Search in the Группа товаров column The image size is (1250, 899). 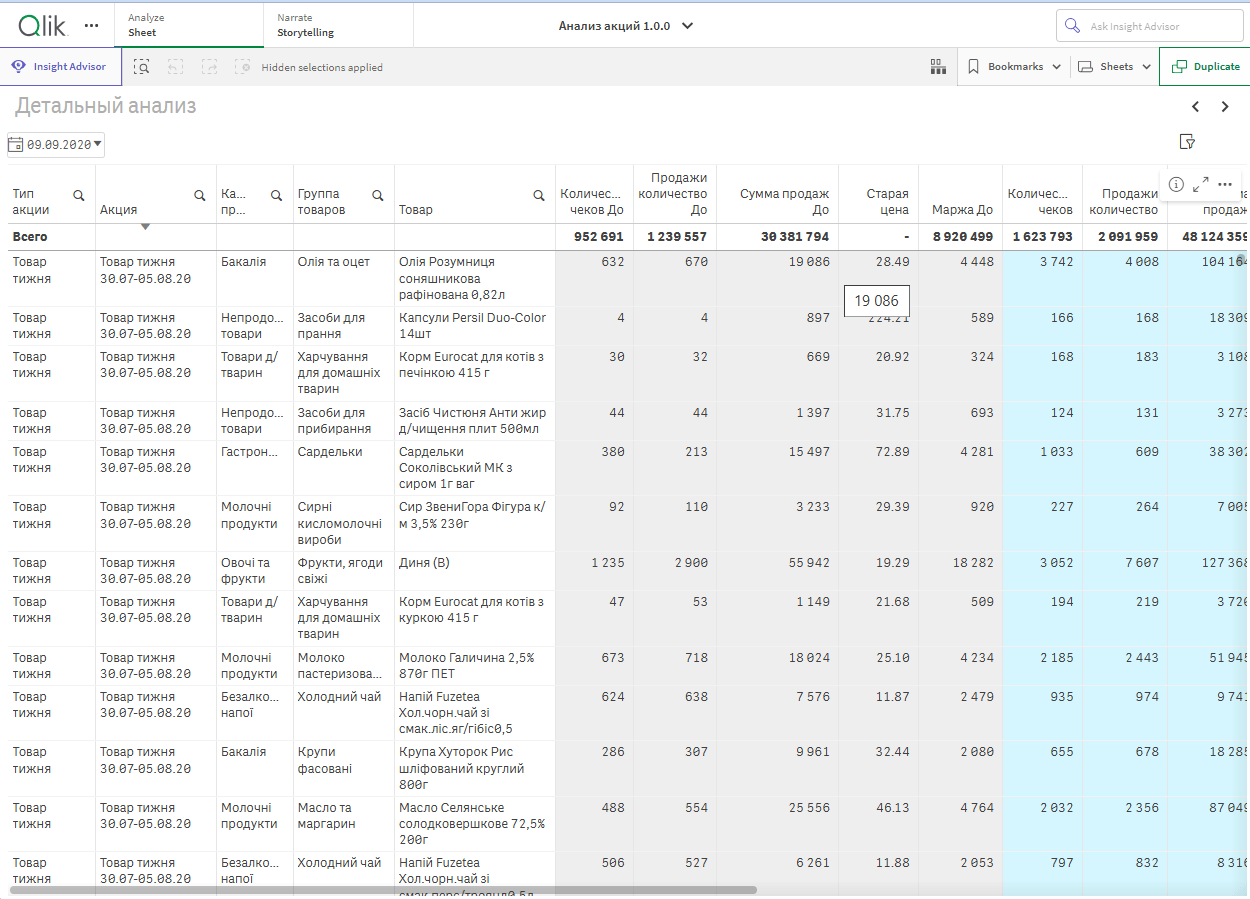(x=378, y=195)
